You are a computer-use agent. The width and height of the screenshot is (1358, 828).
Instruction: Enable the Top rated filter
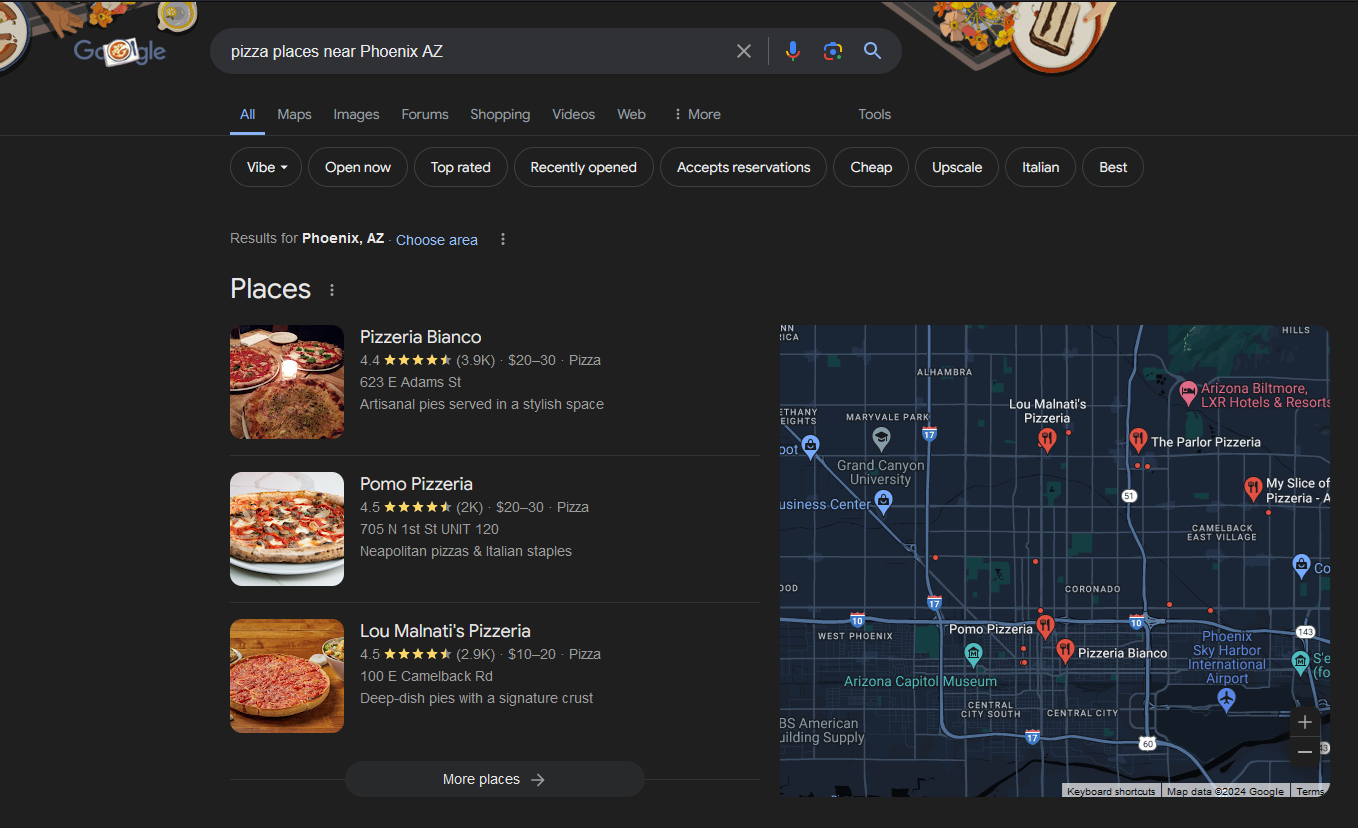pos(460,167)
